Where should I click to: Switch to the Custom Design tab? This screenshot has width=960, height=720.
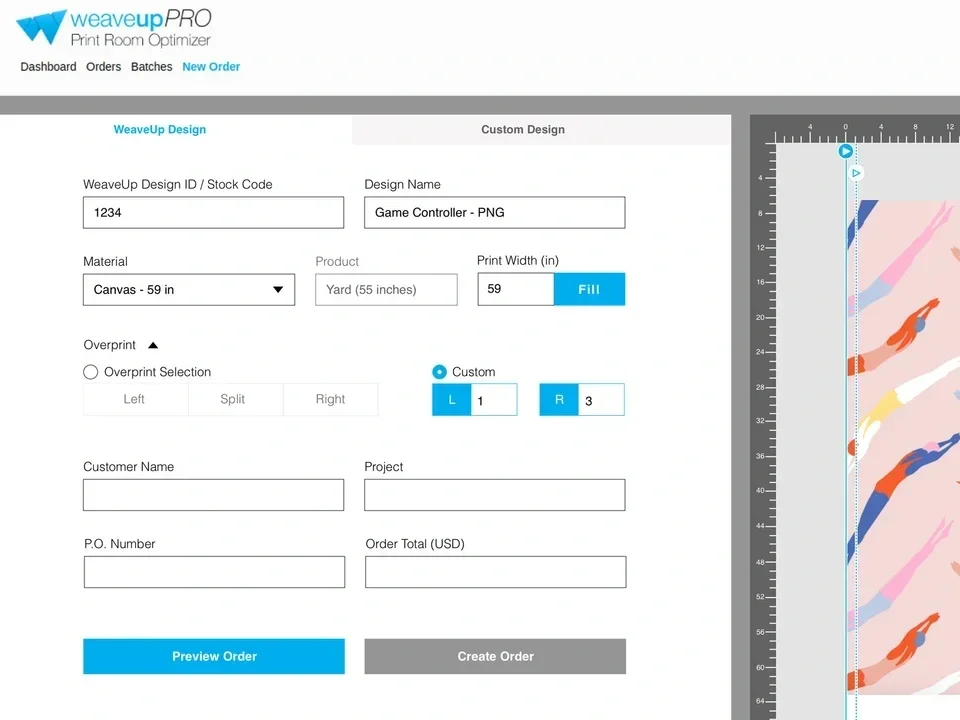click(522, 129)
